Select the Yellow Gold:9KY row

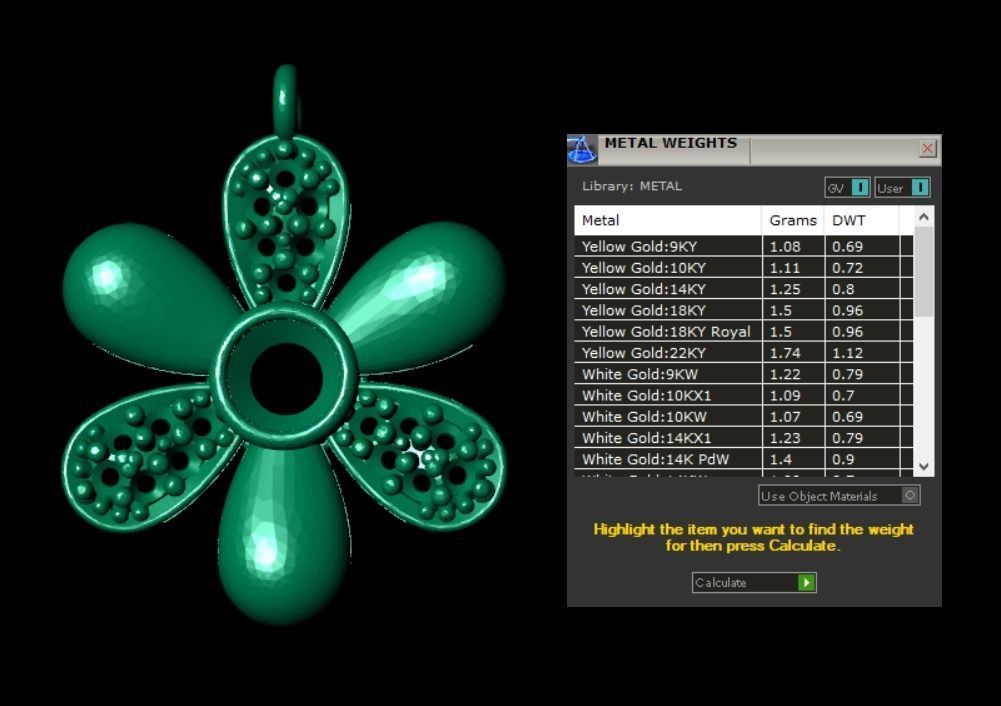[x=744, y=246]
